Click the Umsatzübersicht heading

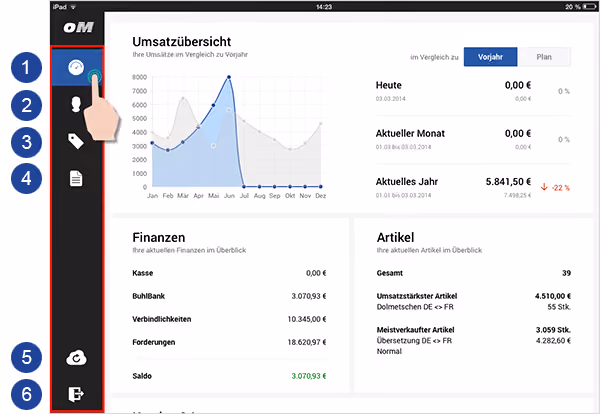pos(182,41)
